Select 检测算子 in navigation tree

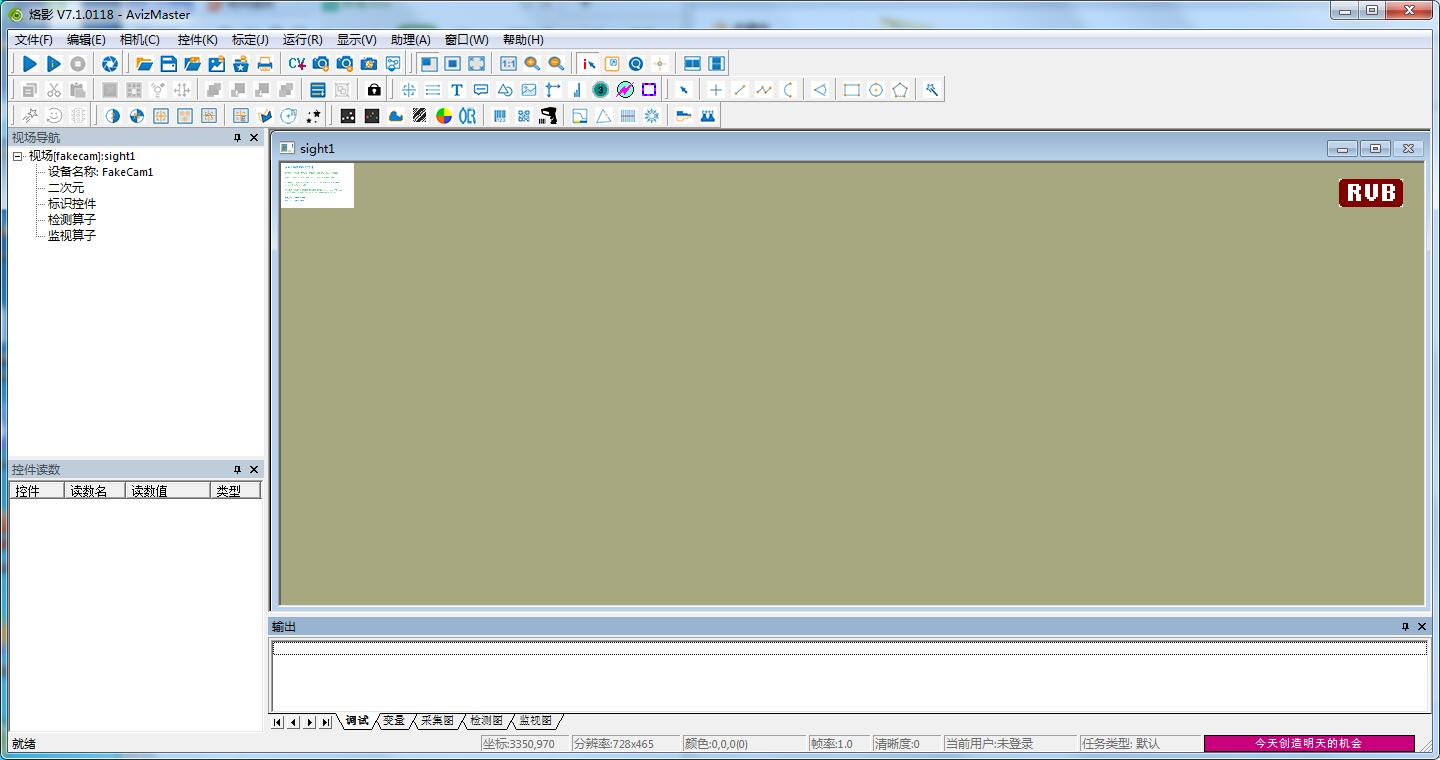point(72,220)
